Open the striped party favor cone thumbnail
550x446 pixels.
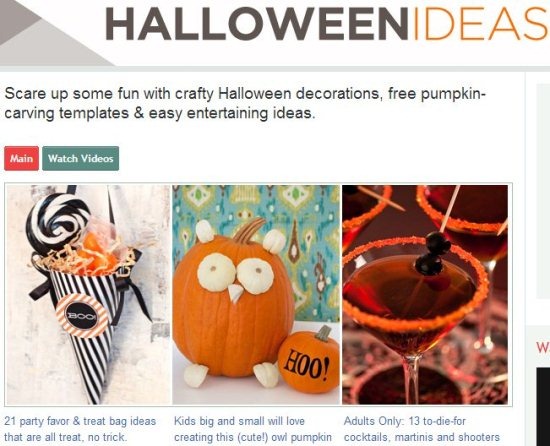[88, 295]
